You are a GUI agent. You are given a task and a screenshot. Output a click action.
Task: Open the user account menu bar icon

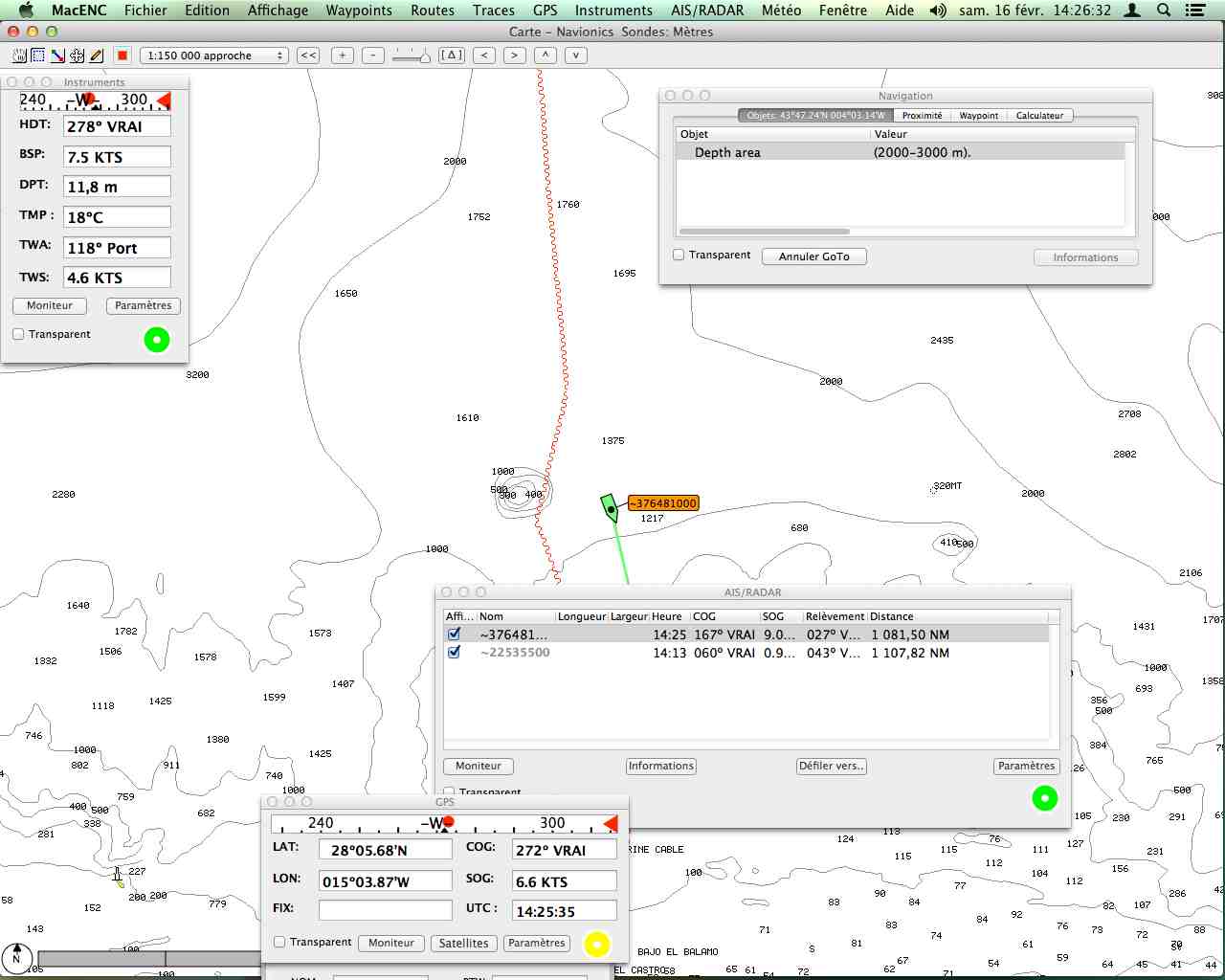tap(1132, 11)
